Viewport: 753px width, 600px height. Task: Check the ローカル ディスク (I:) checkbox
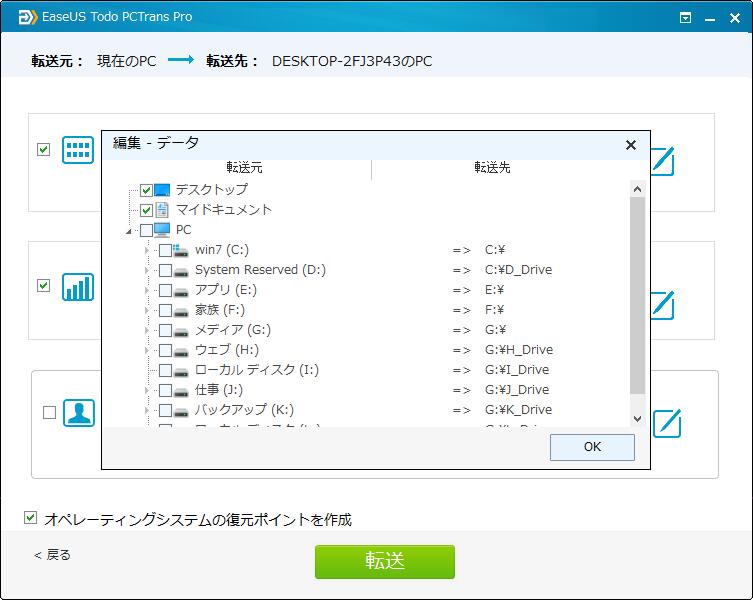point(165,370)
